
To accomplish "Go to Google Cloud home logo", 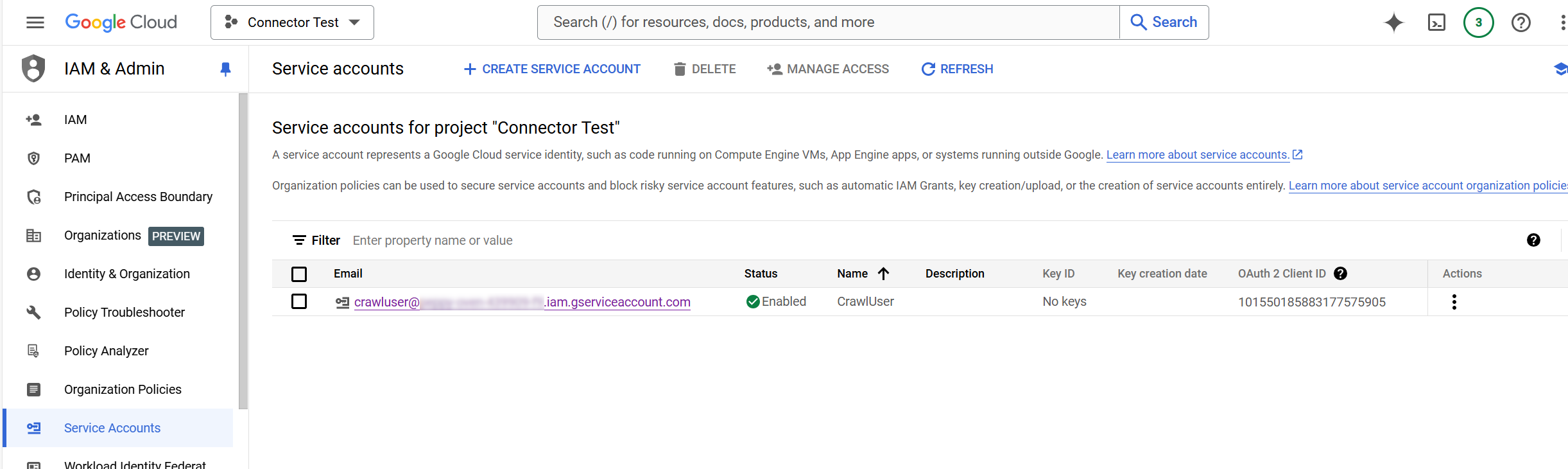I will [x=121, y=22].
